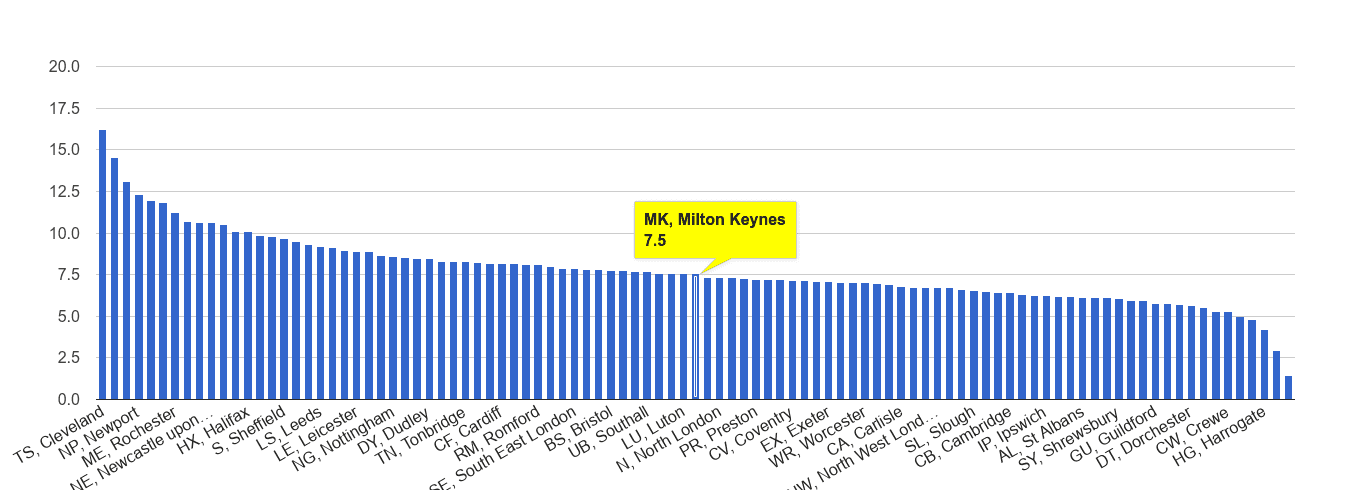
Task: Click the 0.0 y-axis value
Action: point(68,400)
